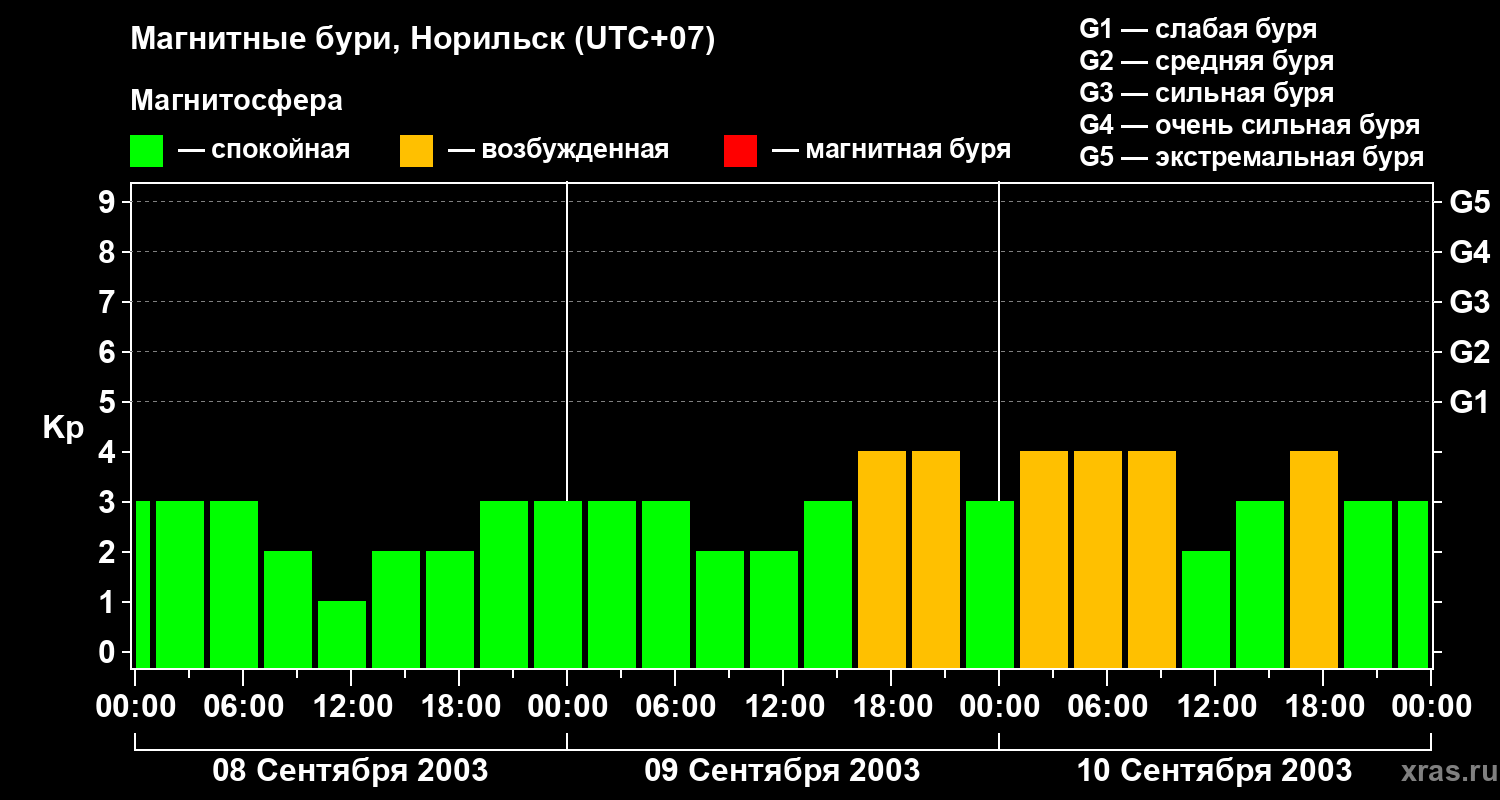Click the final '00:00' label at the chart's end

[1430, 707]
